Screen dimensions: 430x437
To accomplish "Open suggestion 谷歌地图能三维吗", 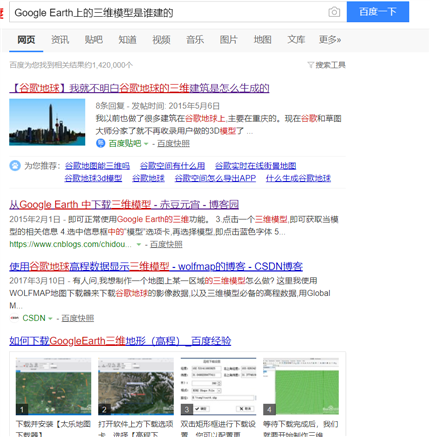I will point(97,165).
